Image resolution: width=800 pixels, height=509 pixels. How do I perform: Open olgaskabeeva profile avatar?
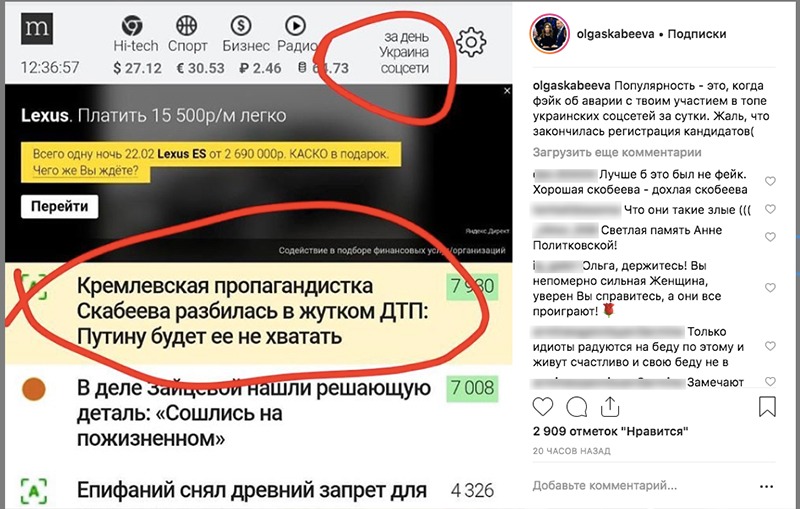(x=549, y=34)
